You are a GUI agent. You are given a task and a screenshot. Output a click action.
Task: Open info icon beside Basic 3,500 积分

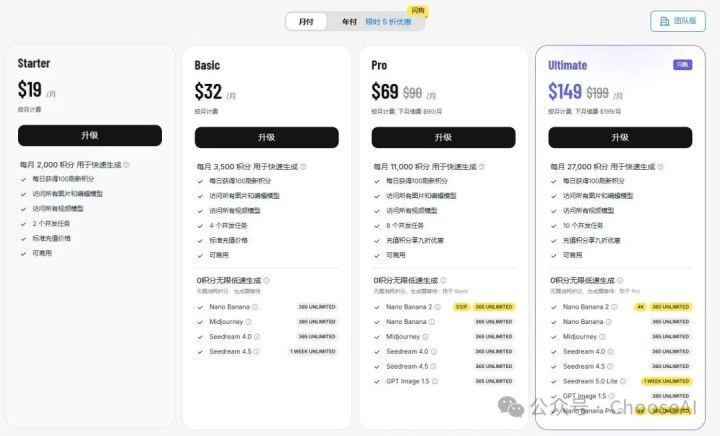pos(303,167)
